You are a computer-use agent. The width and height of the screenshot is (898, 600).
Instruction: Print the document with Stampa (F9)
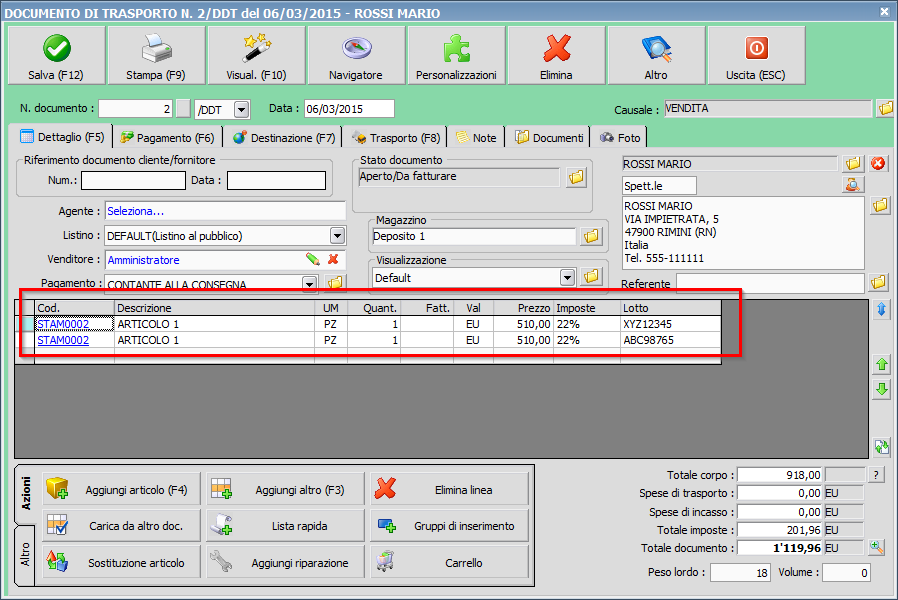(156, 57)
